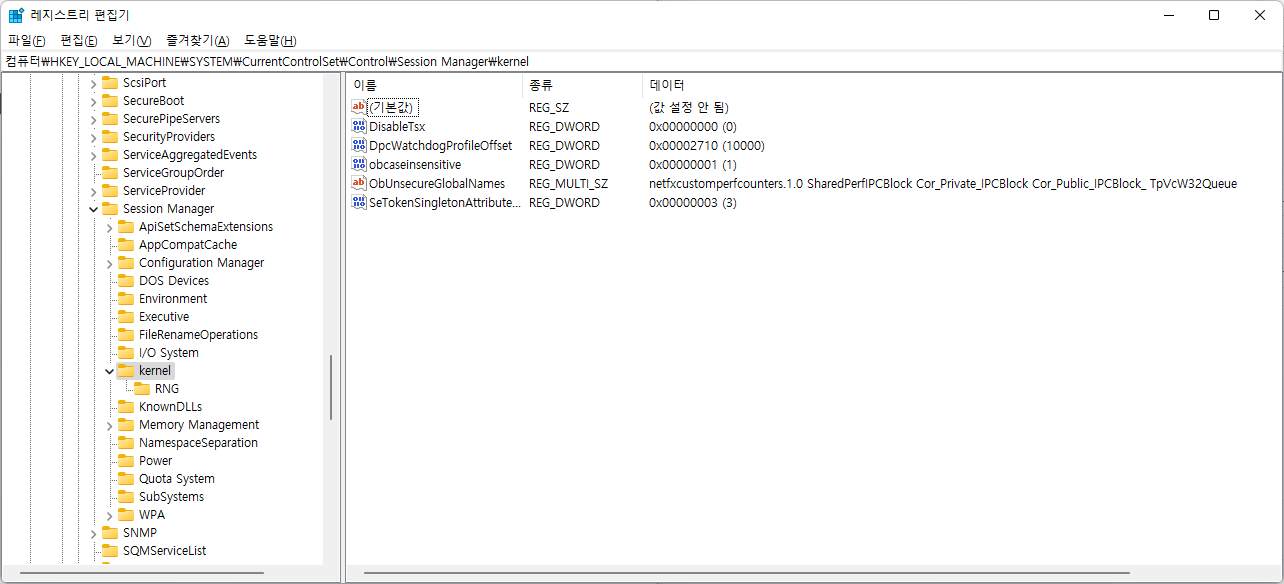Viewport: 1284px width, 584px height.
Task: Click the SQMServiceList folder icon
Action: pyautogui.click(x=109, y=551)
